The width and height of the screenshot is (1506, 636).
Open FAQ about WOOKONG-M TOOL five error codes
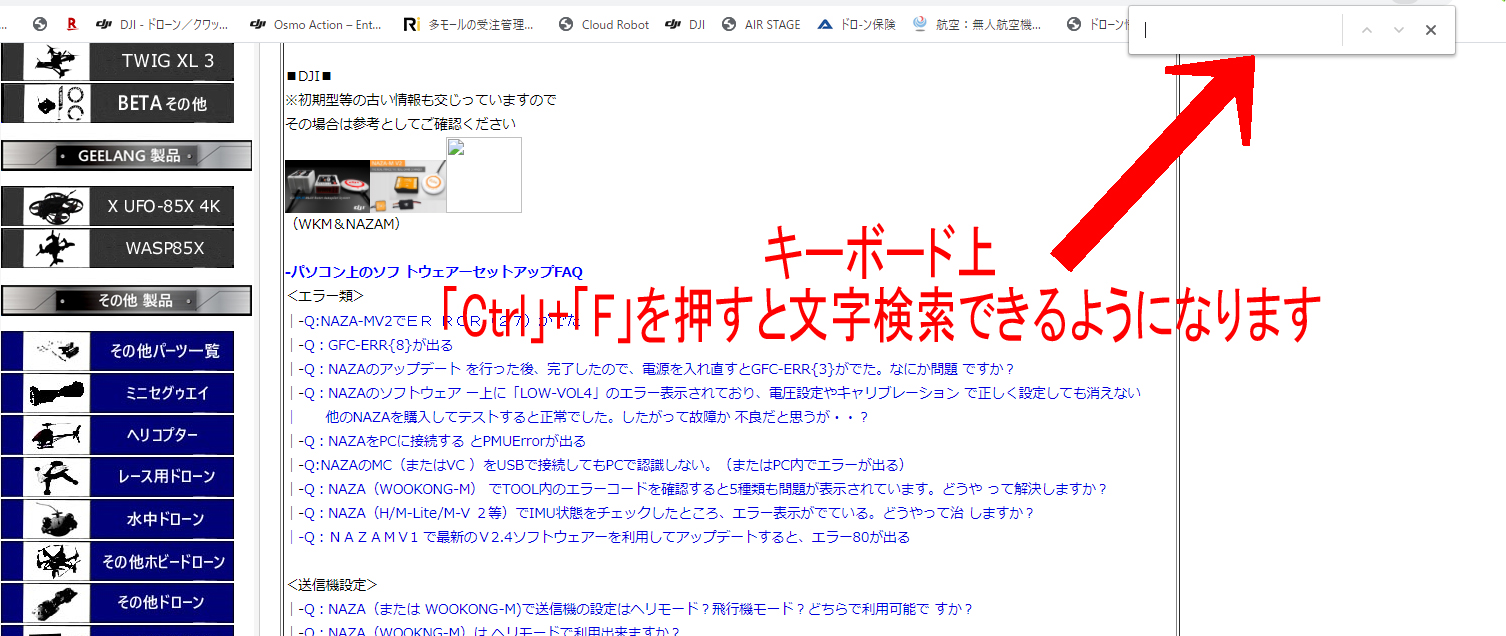tap(702, 488)
